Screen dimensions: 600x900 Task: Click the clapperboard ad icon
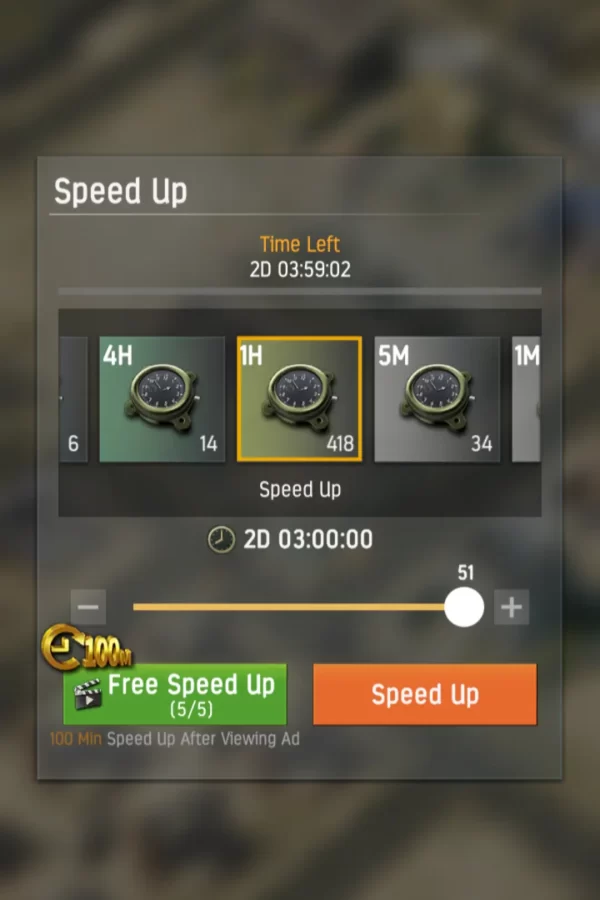tap(88, 693)
